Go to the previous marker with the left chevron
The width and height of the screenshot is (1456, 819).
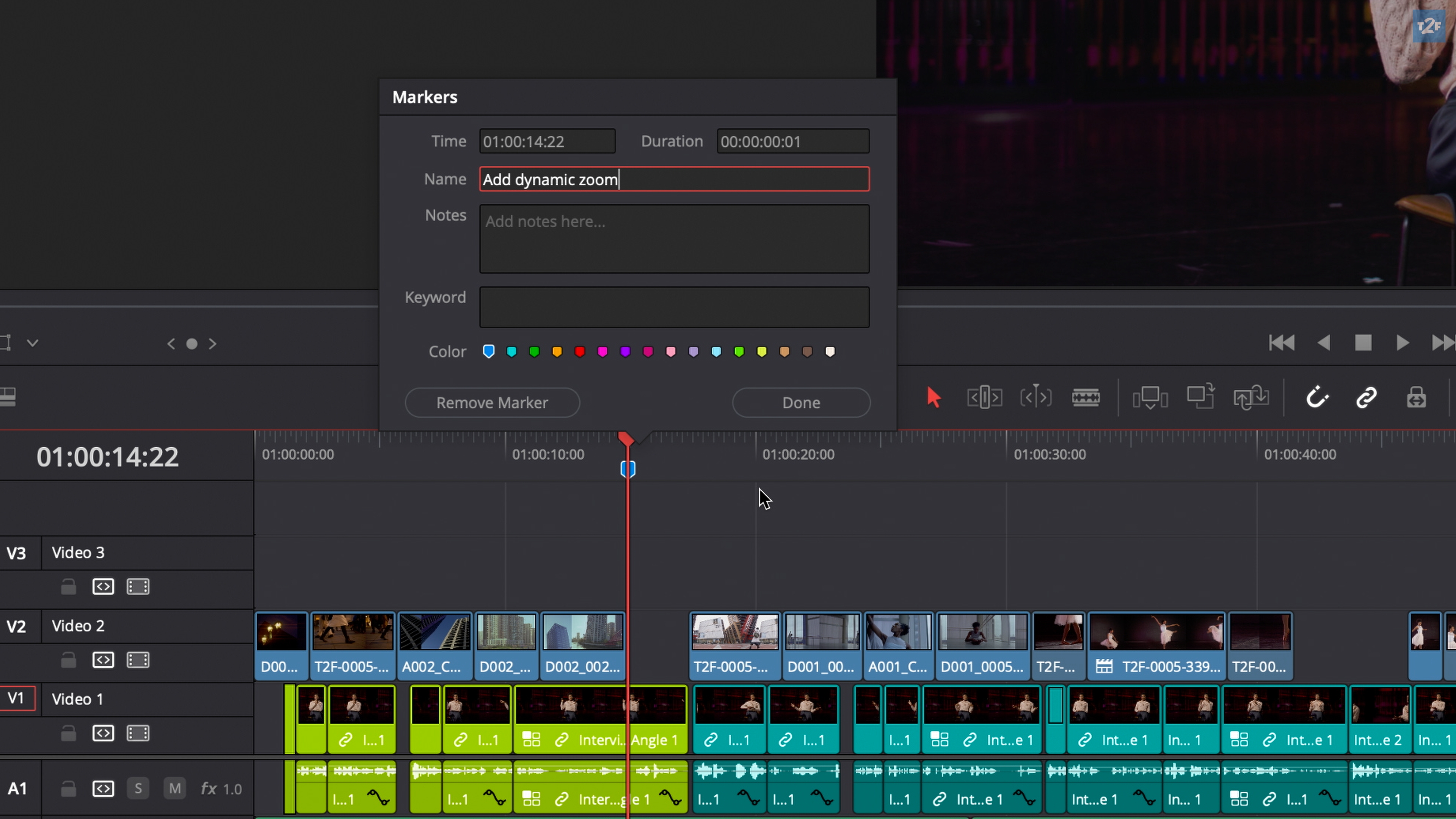coord(171,344)
